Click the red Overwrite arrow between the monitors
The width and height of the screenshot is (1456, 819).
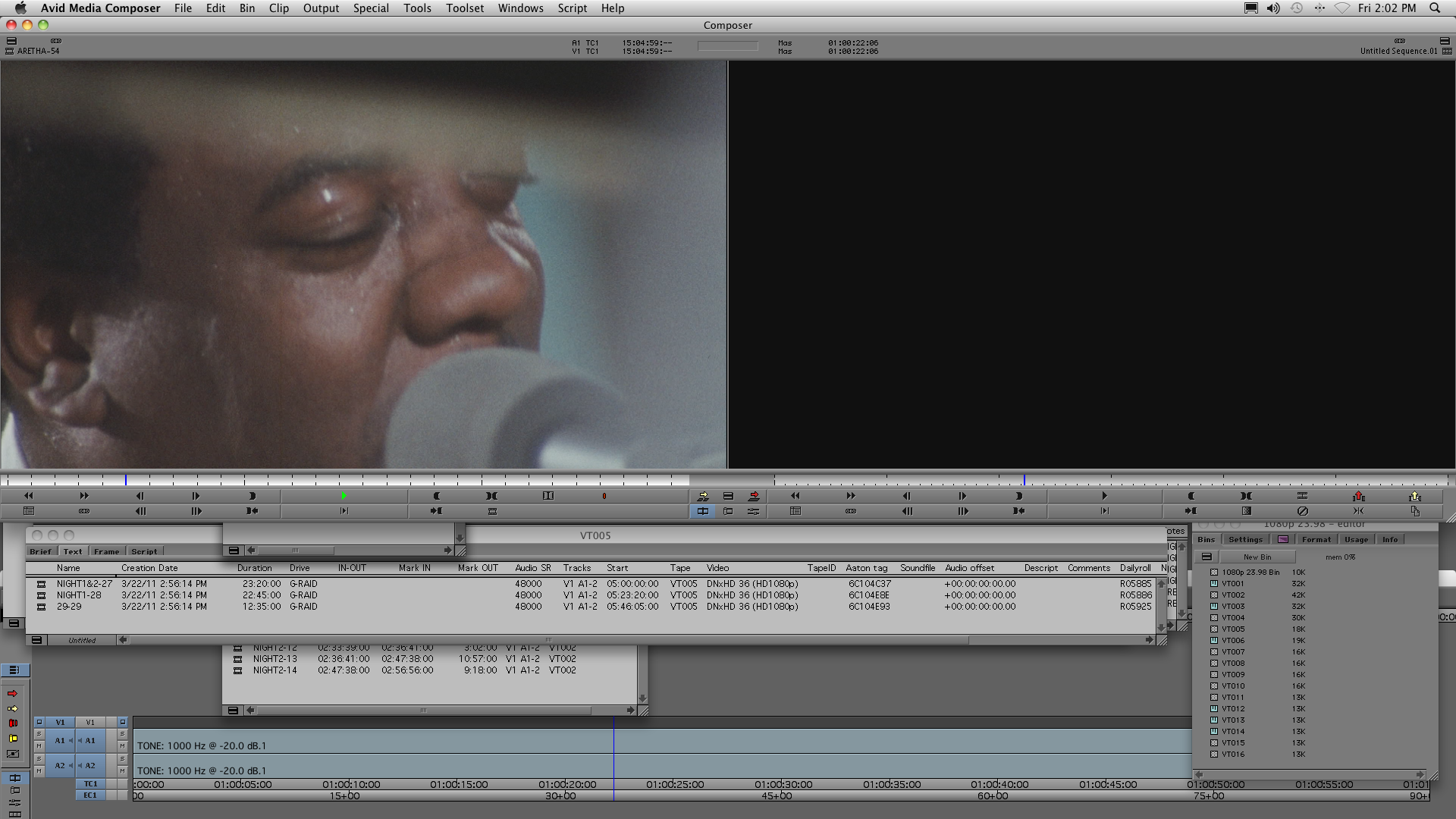tap(753, 496)
